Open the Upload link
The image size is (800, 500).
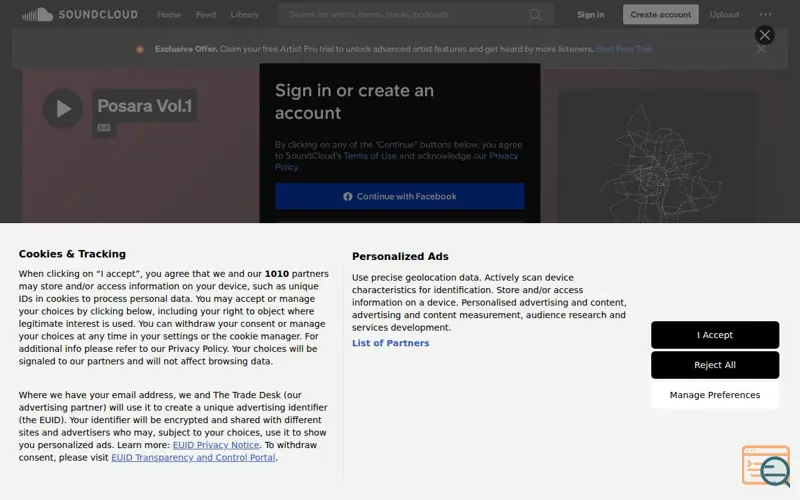click(724, 15)
